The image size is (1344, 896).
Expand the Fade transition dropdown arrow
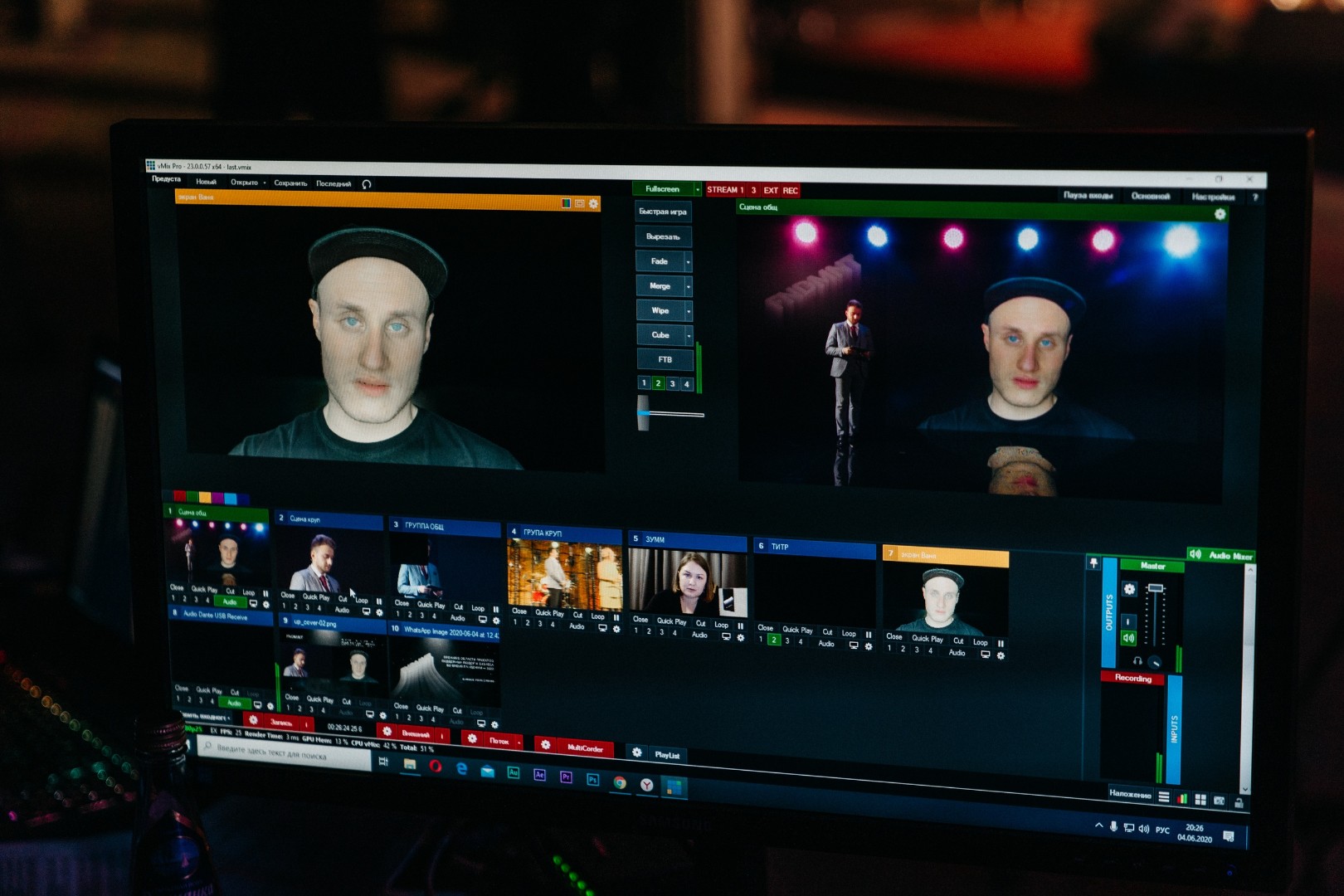tap(688, 262)
